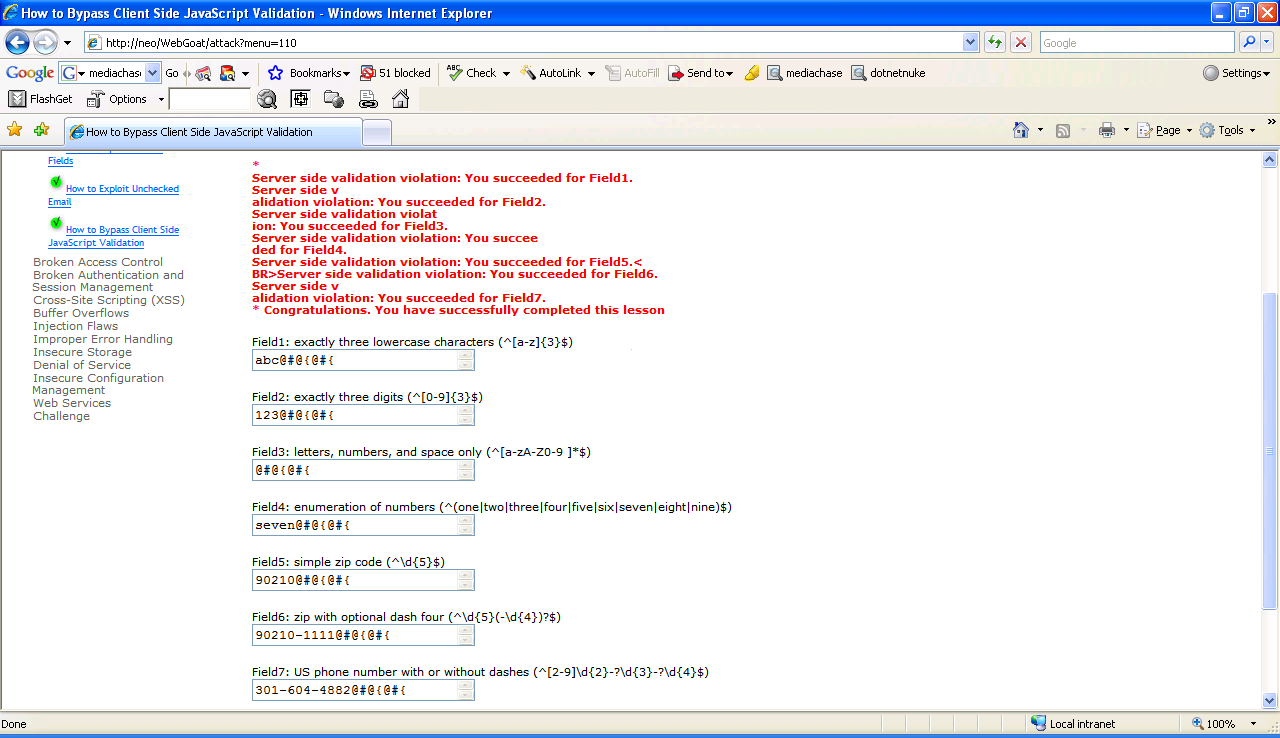Click the search magnifier button beside Google box
1280x738 pixels.
coord(1249,43)
